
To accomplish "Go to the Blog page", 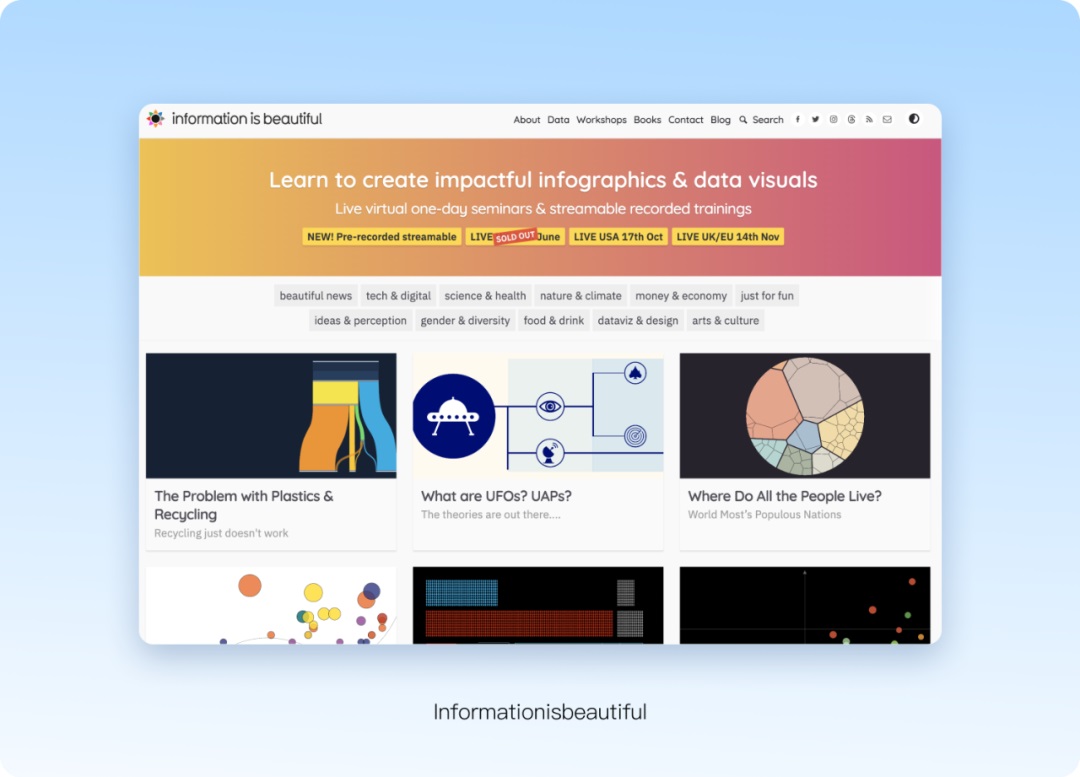I will click(x=720, y=120).
